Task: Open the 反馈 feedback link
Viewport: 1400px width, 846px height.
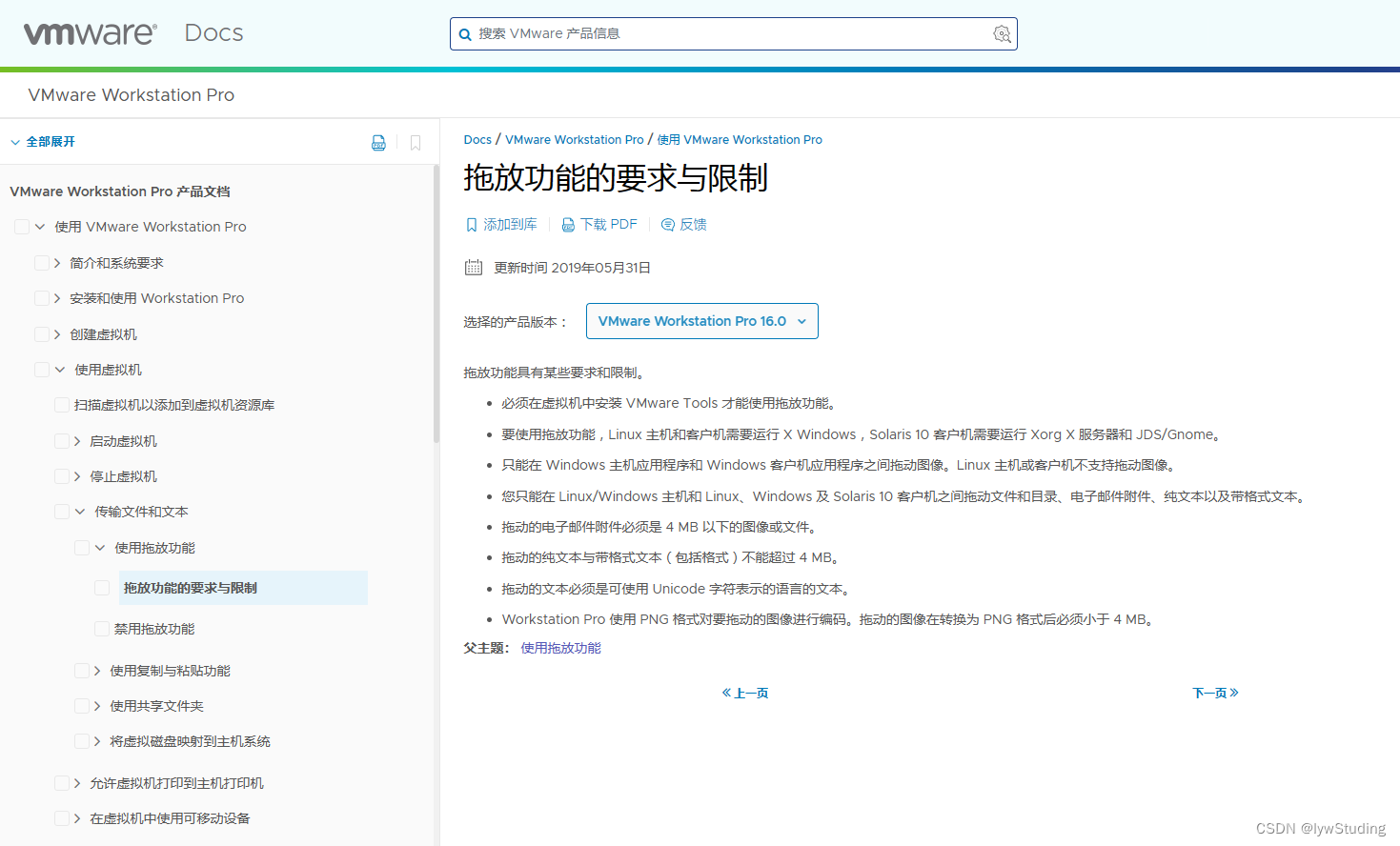Action: coord(684,225)
